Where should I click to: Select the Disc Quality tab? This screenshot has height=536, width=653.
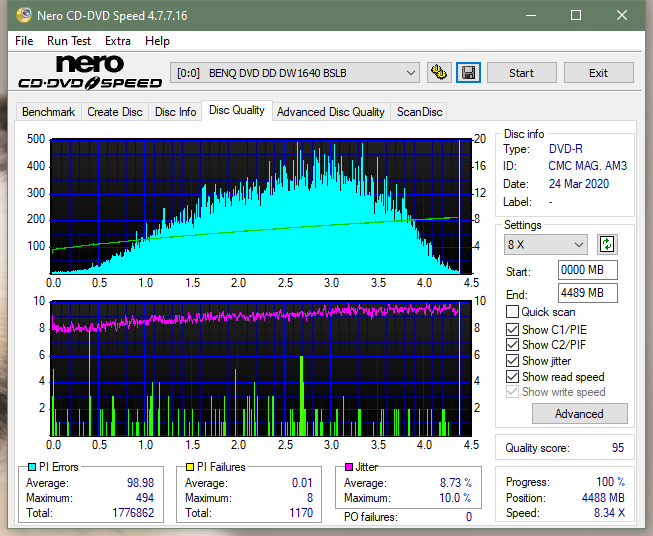point(237,110)
